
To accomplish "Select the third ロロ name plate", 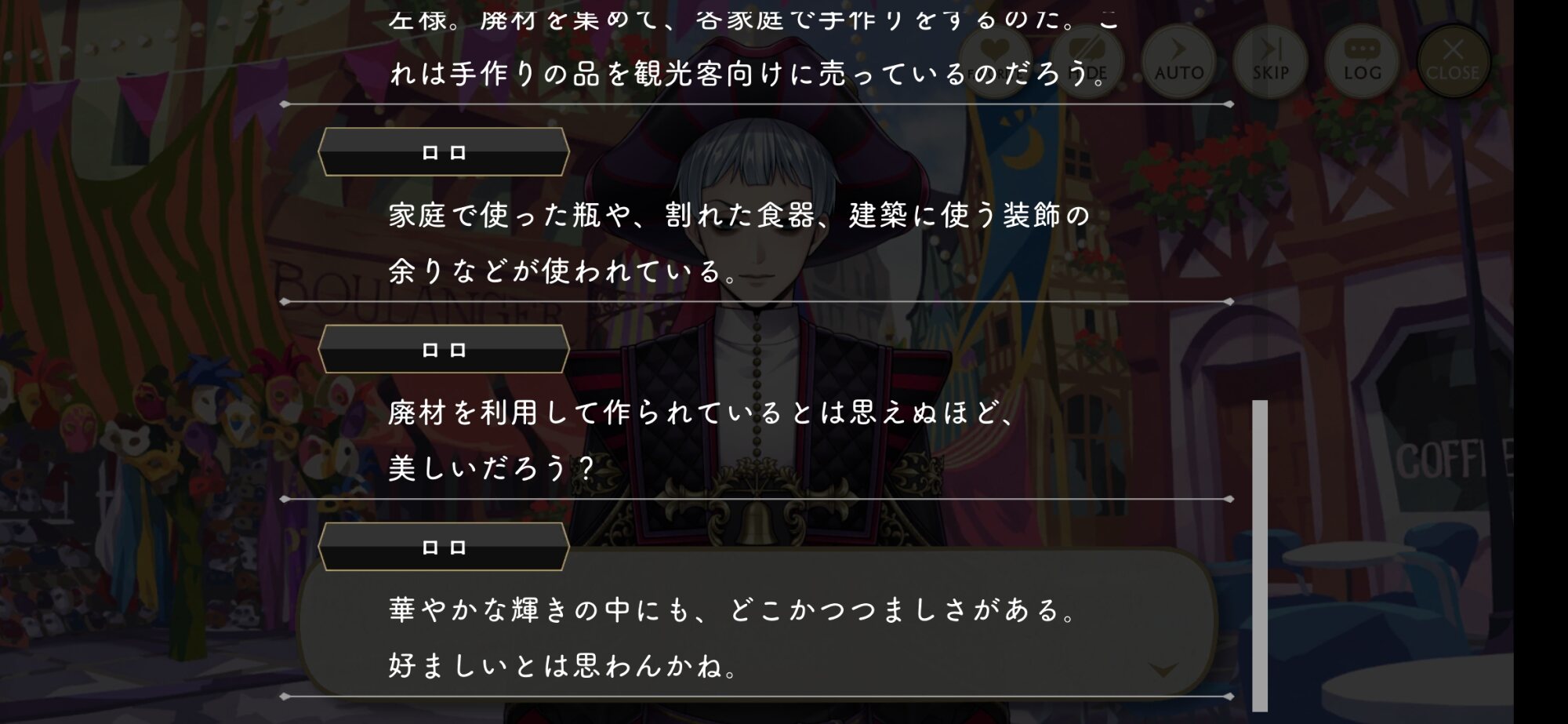I will tap(444, 547).
